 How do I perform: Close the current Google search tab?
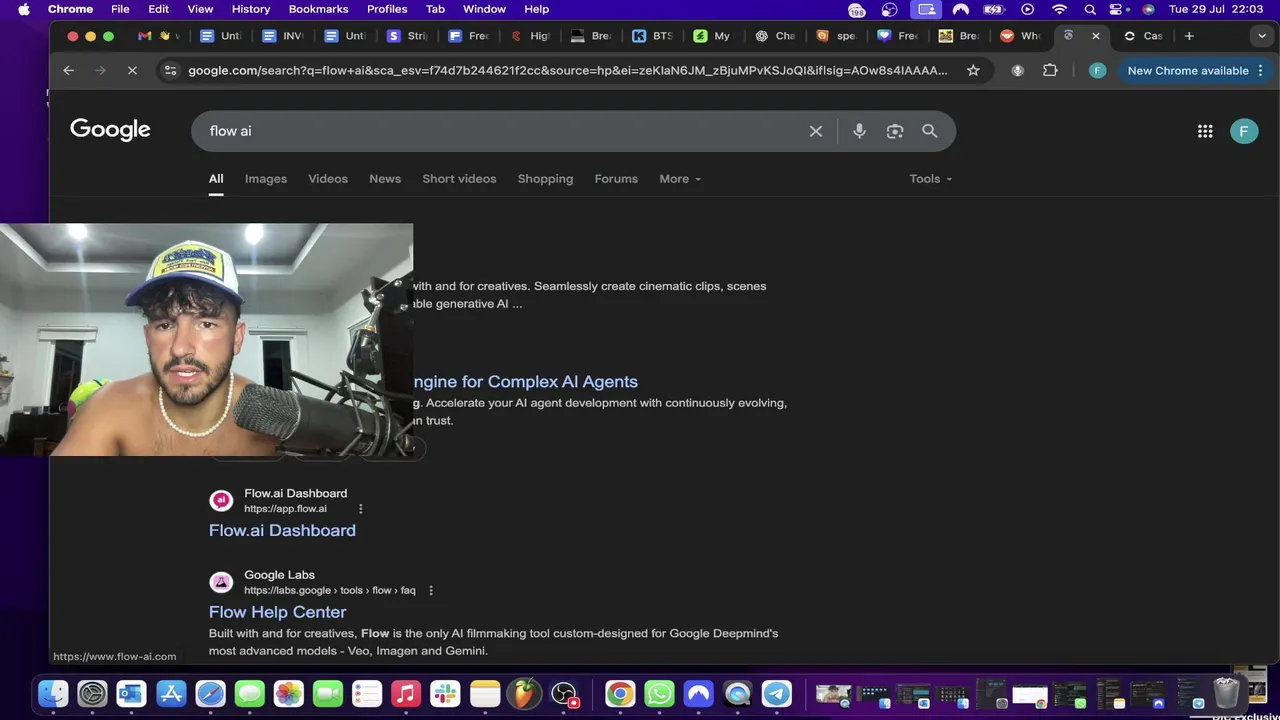click(x=1096, y=36)
